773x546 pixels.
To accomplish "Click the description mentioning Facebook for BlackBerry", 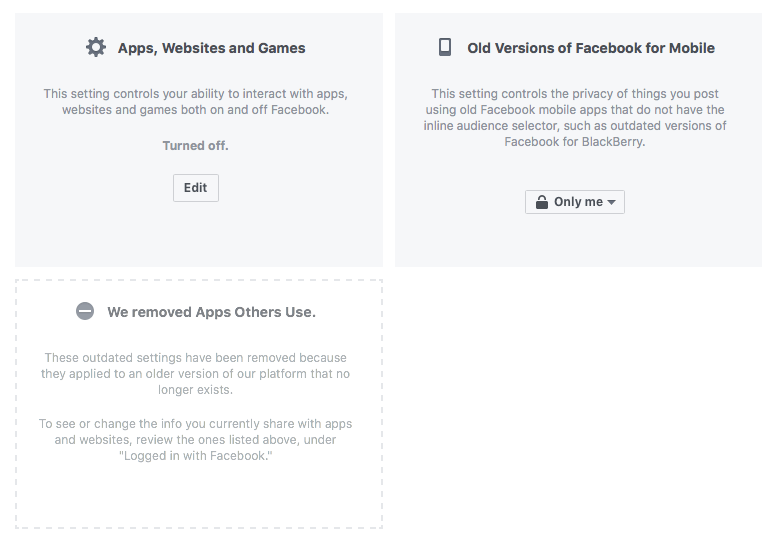I will pos(575,118).
